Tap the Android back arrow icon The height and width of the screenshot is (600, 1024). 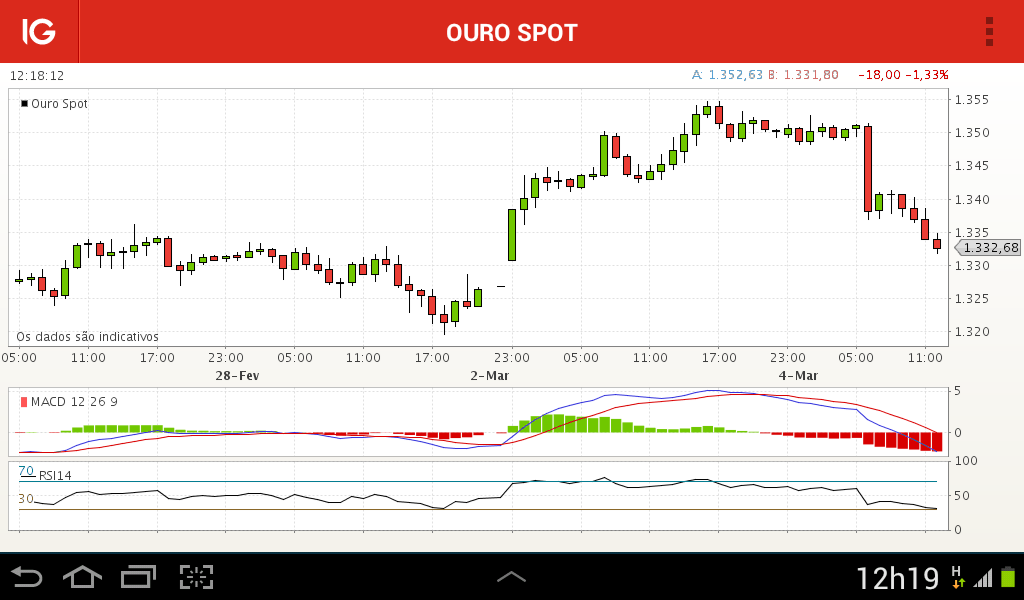pyautogui.click(x=27, y=577)
